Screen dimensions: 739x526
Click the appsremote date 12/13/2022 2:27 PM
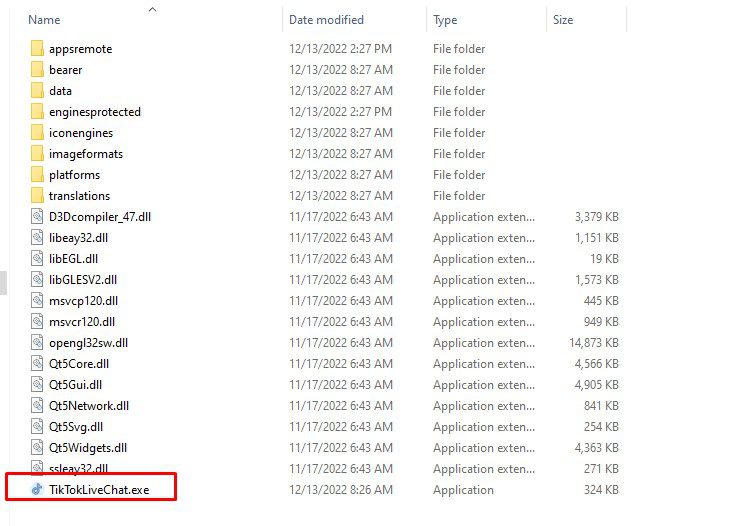340,49
